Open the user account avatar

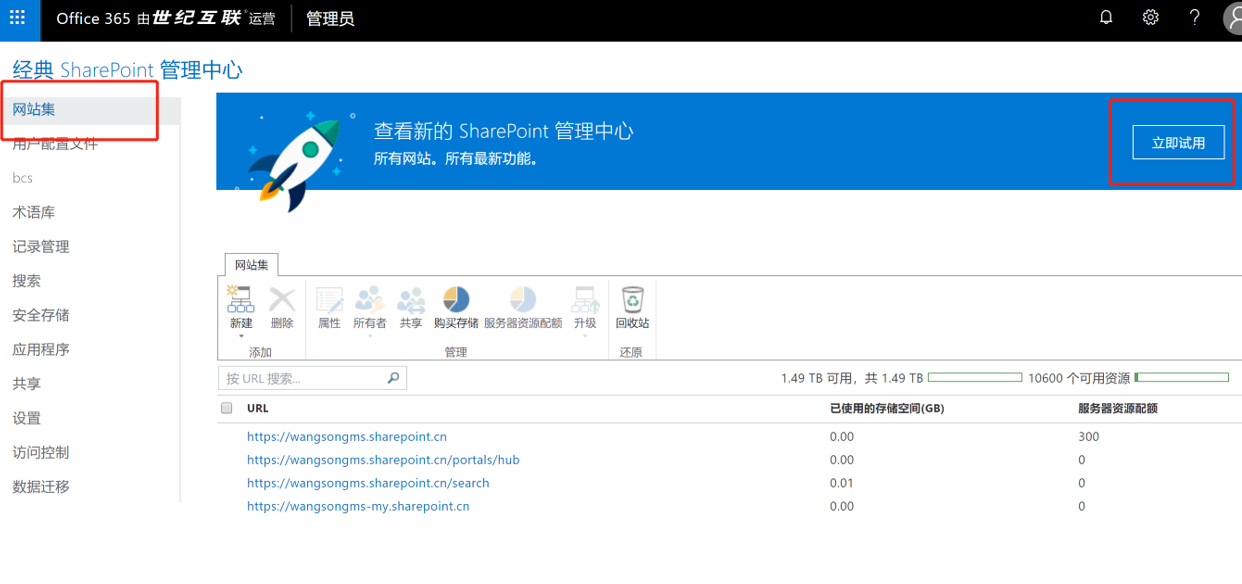(x=1233, y=18)
